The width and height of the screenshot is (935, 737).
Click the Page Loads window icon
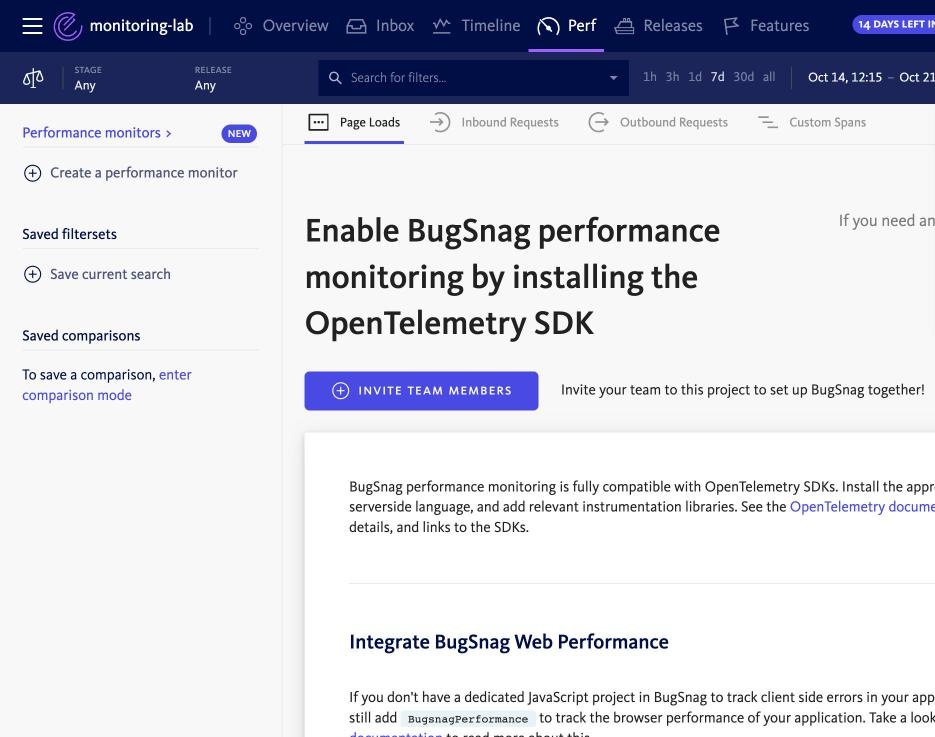[318, 122]
